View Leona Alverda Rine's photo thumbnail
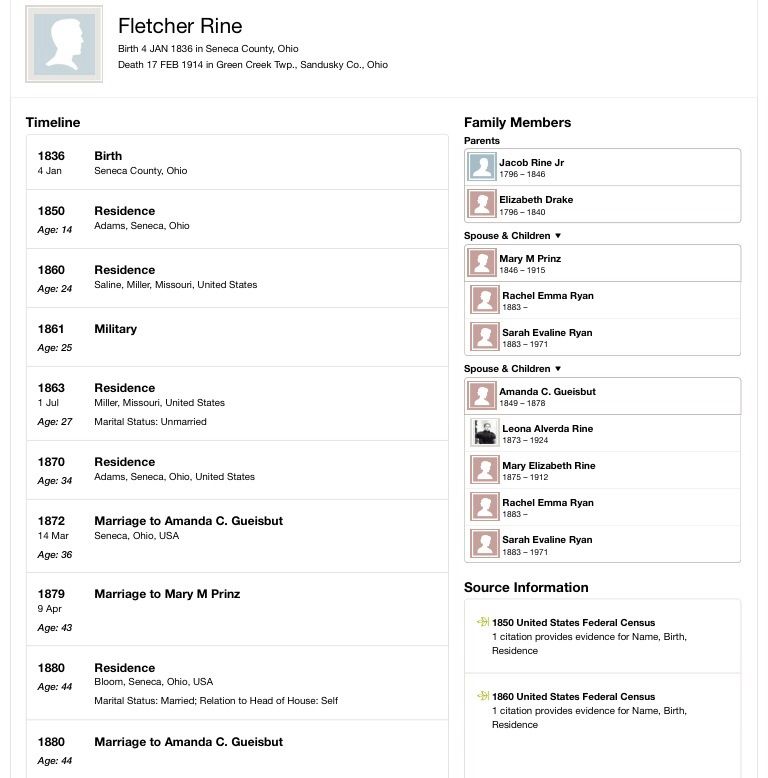The image size is (768, 778). click(x=485, y=433)
